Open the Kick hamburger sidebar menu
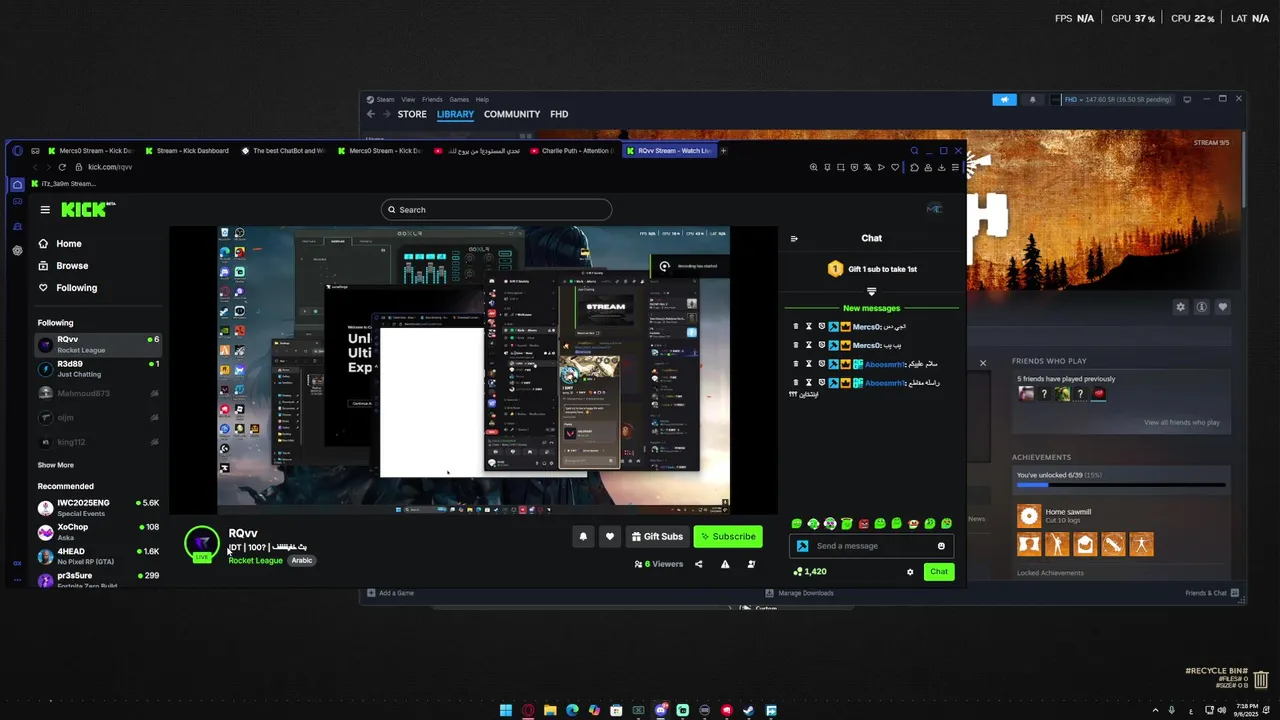1280x720 pixels. coord(45,210)
